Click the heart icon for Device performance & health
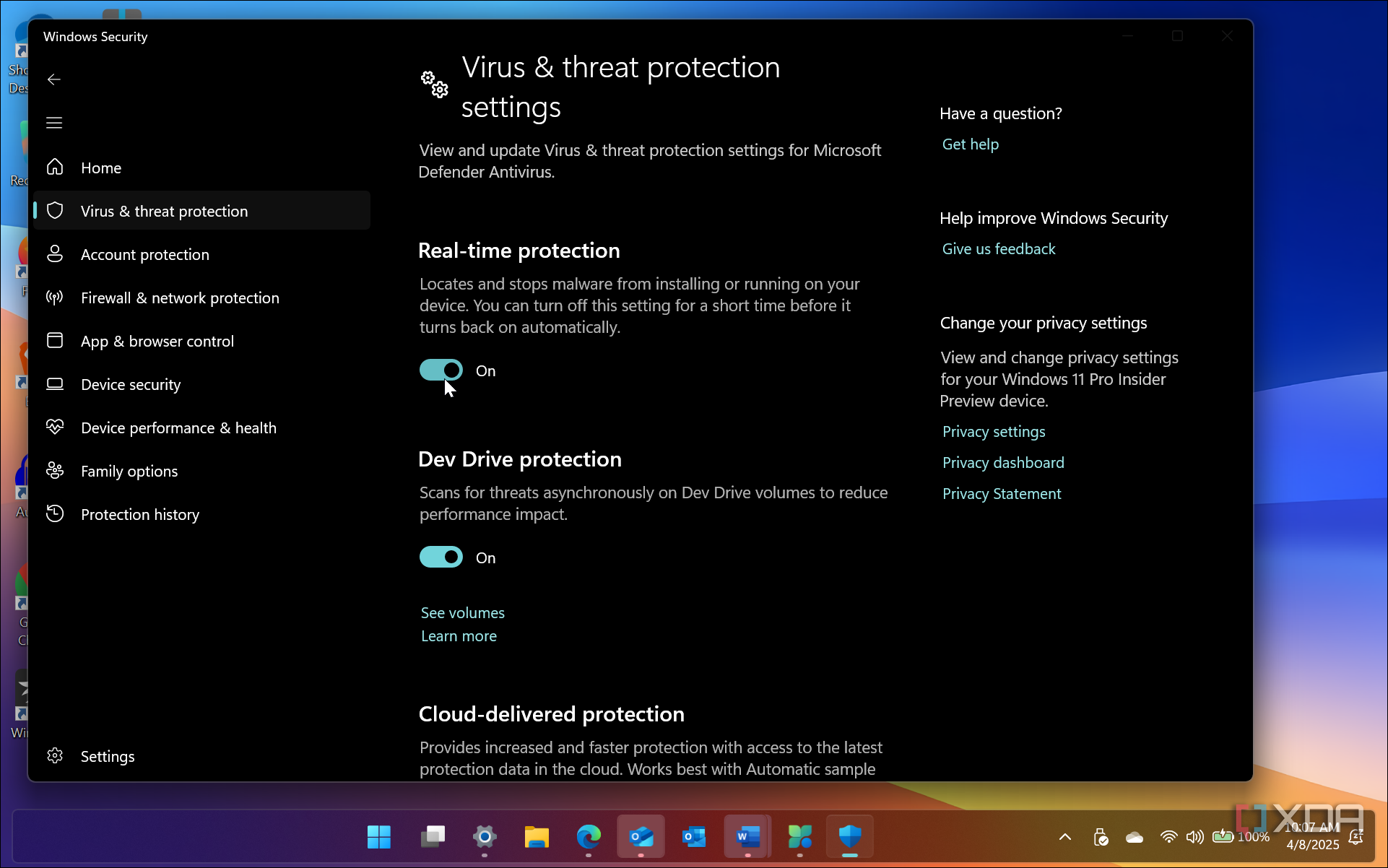Viewport: 1388px width, 868px height. (55, 428)
